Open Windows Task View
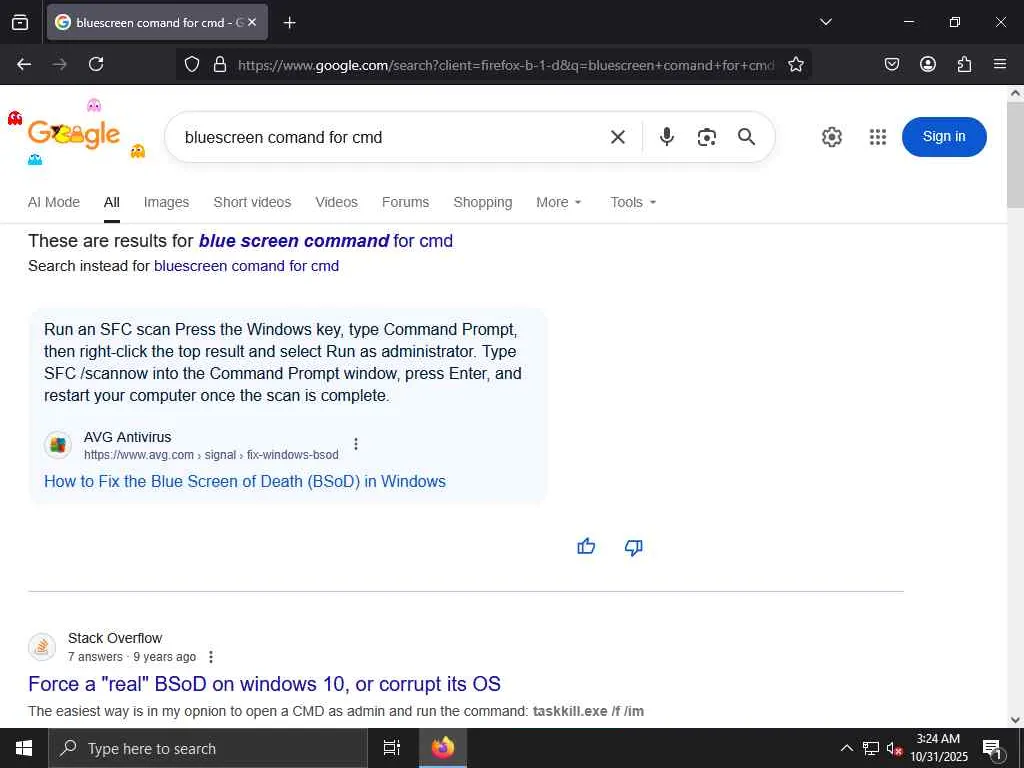Screen dimensions: 1024x768 [x=391, y=748]
